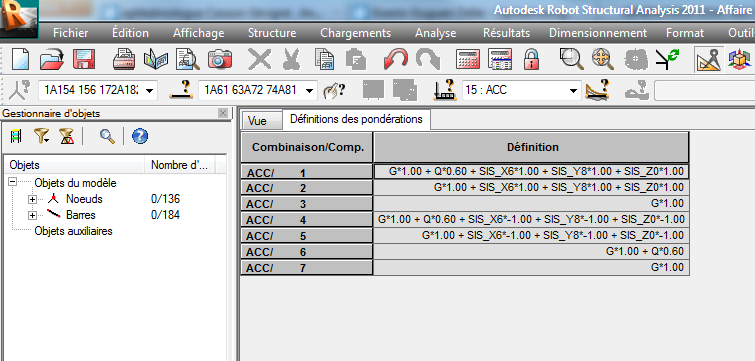Viewport: 755px width, 361px height.
Task: Click the funnel filter icon
Action: click(41, 137)
